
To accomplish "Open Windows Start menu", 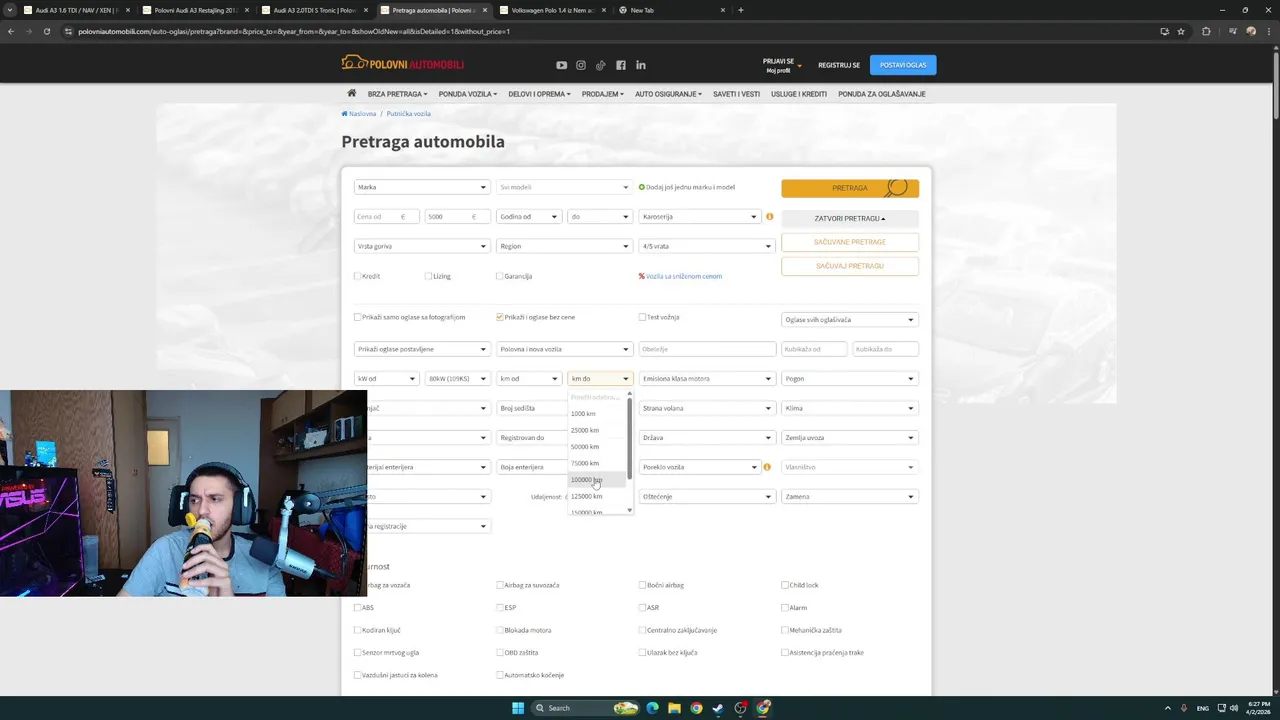I will click(518, 708).
